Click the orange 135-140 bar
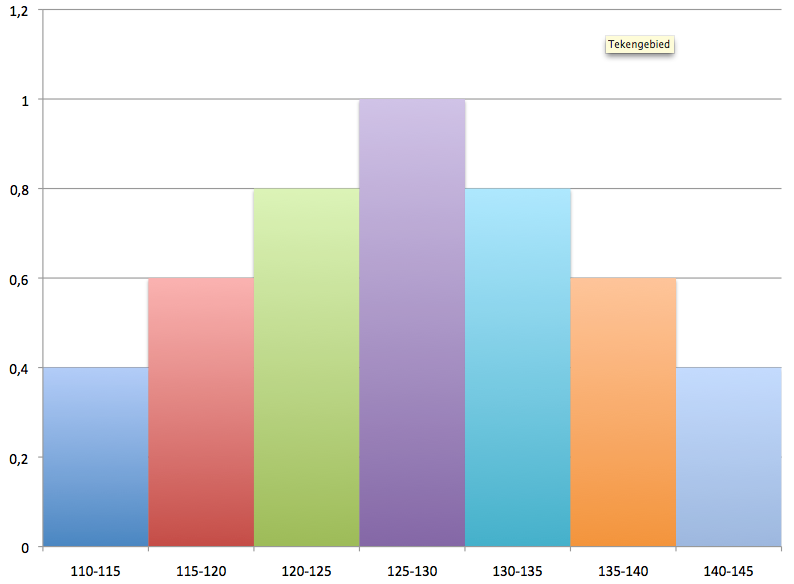Image resolution: width=794 pixels, height=584 pixels. [x=623, y=412]
